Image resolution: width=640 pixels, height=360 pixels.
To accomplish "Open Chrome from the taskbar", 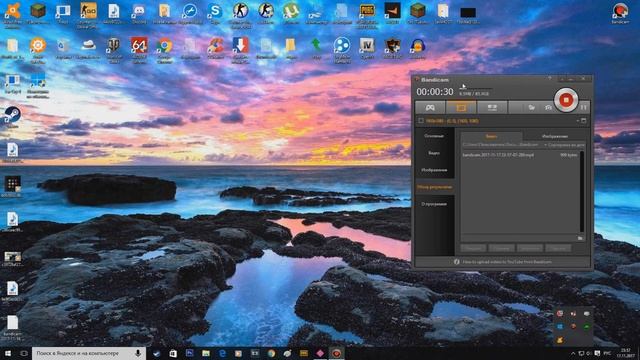I will tap(271, 353).
